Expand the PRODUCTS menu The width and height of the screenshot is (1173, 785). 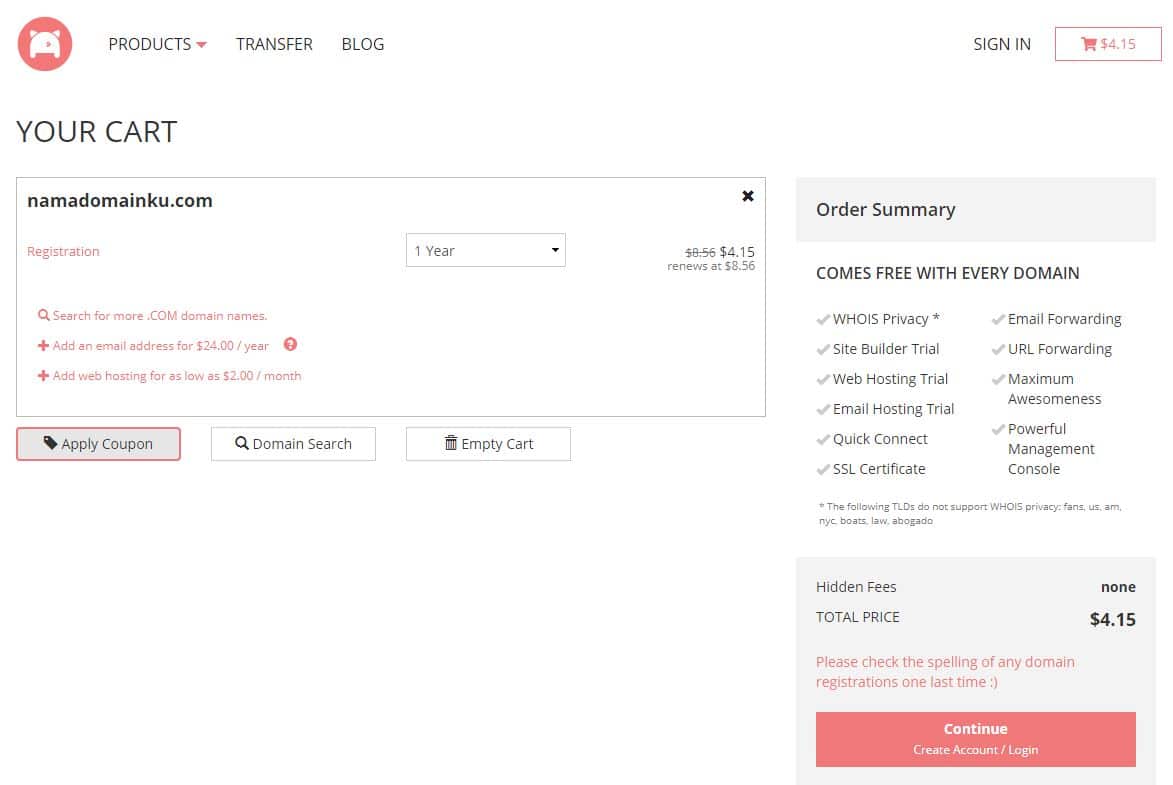click(157, 44)
